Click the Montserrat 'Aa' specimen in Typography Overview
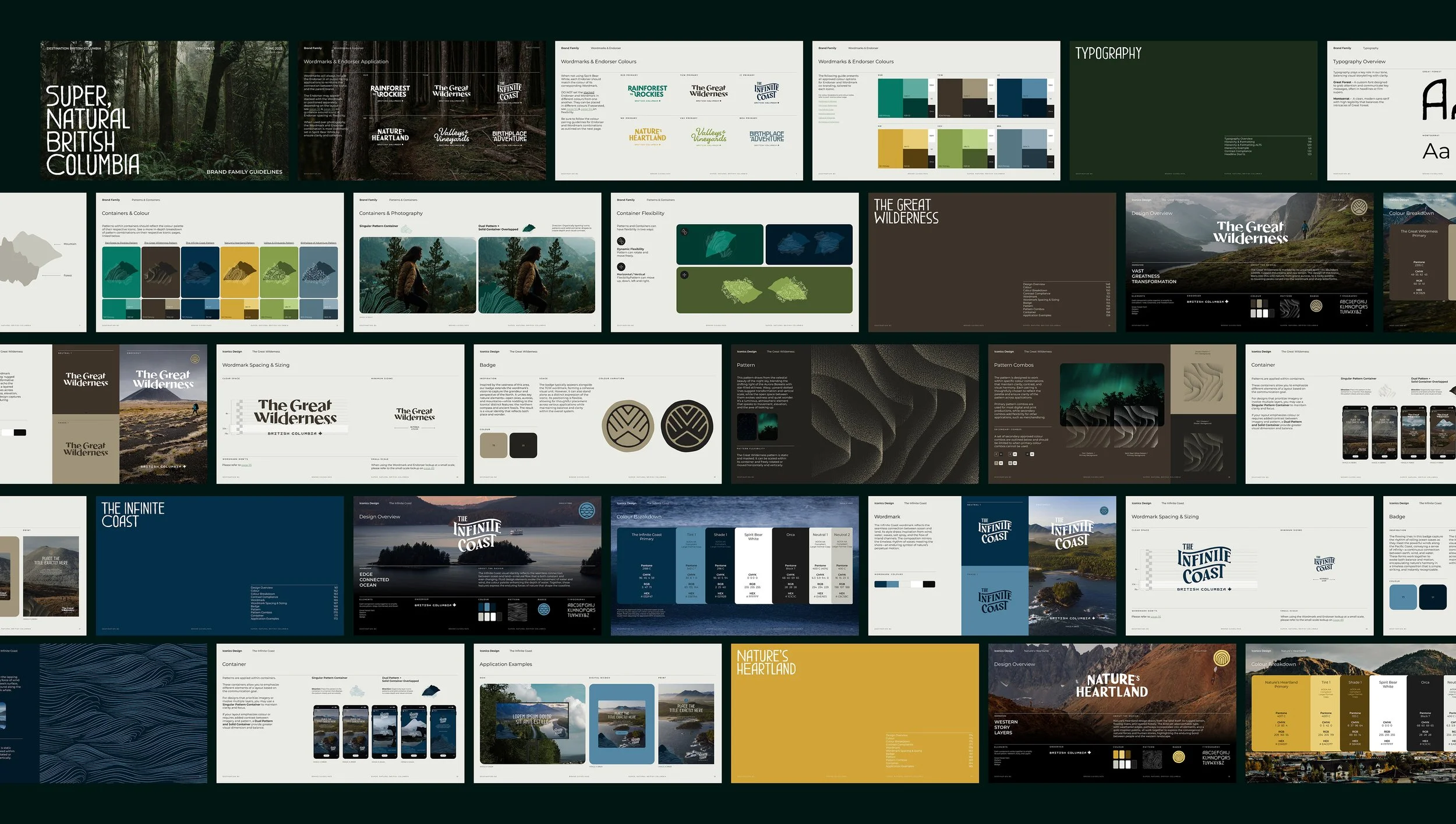 (1436, 151)
